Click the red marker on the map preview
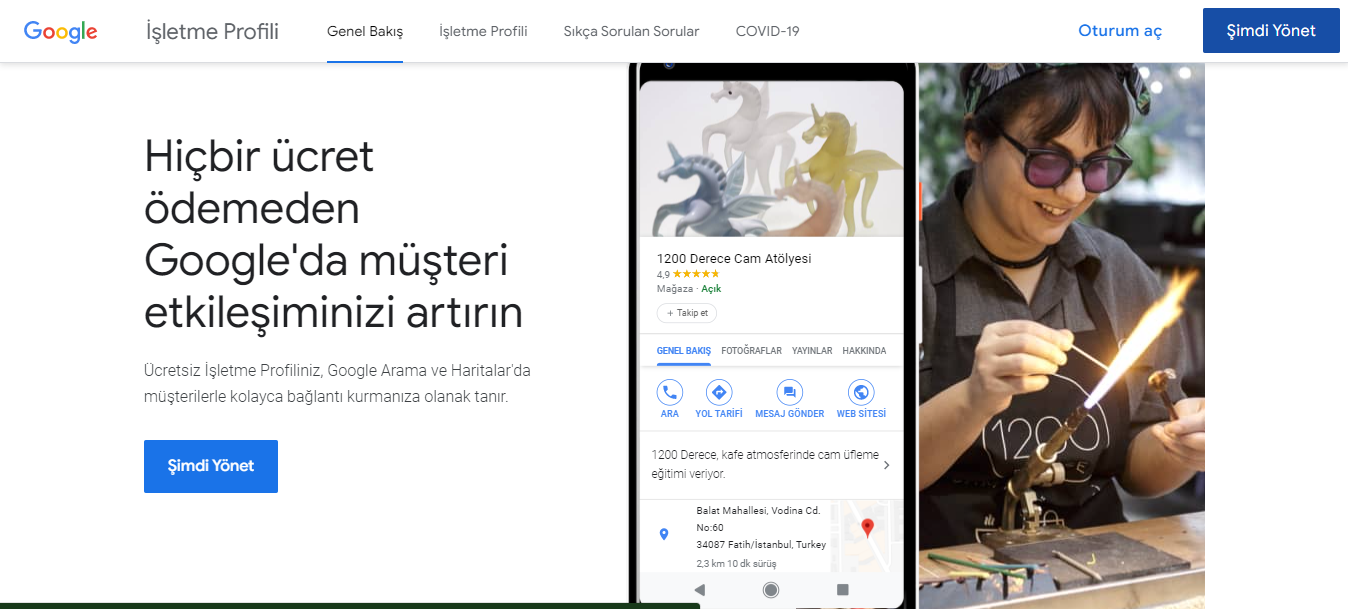Viewport: 1348px width, 609px height. point(867,527)
